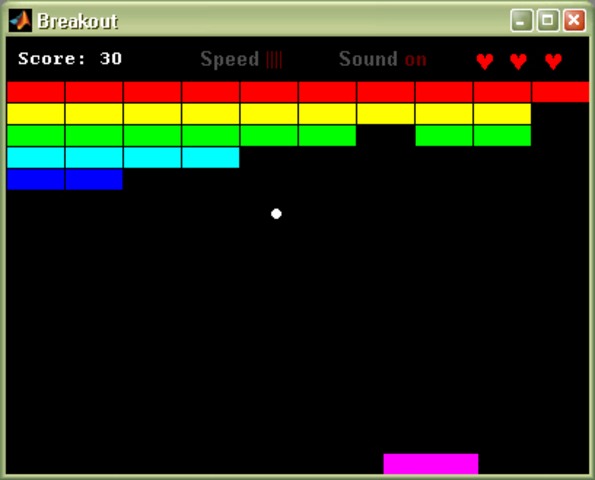Click the Score: 30 text
The height and width of the screenshot is (480, 595).
(x=70, y=59)
